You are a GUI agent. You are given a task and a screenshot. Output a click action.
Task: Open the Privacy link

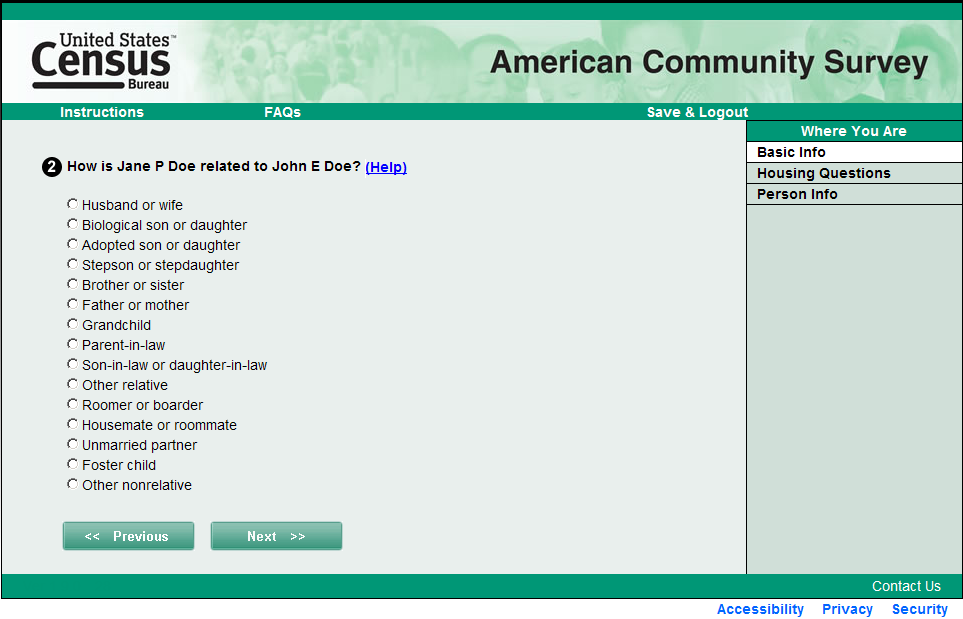[848, 609]
